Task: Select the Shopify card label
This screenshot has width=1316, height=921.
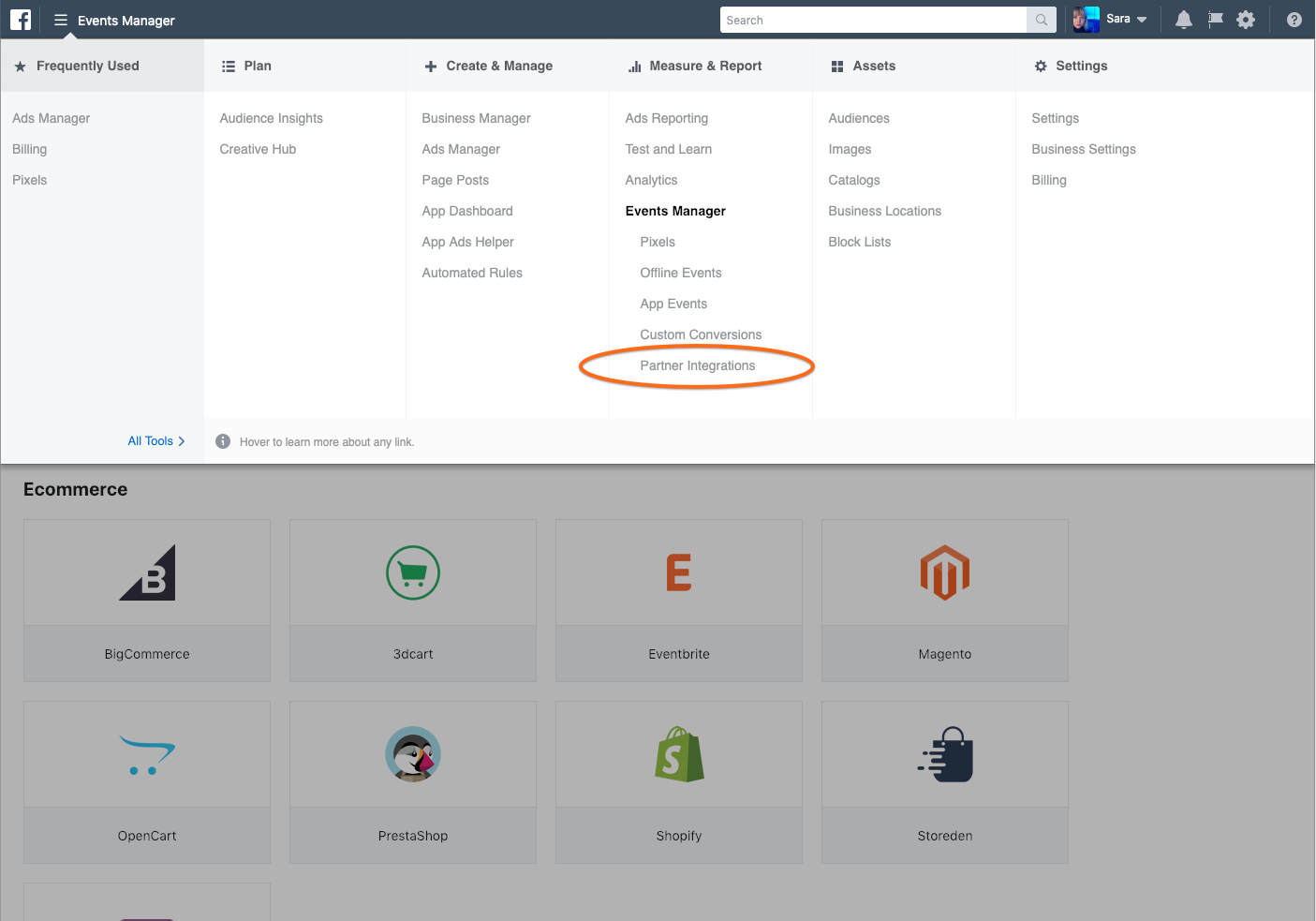Action: 679,836
